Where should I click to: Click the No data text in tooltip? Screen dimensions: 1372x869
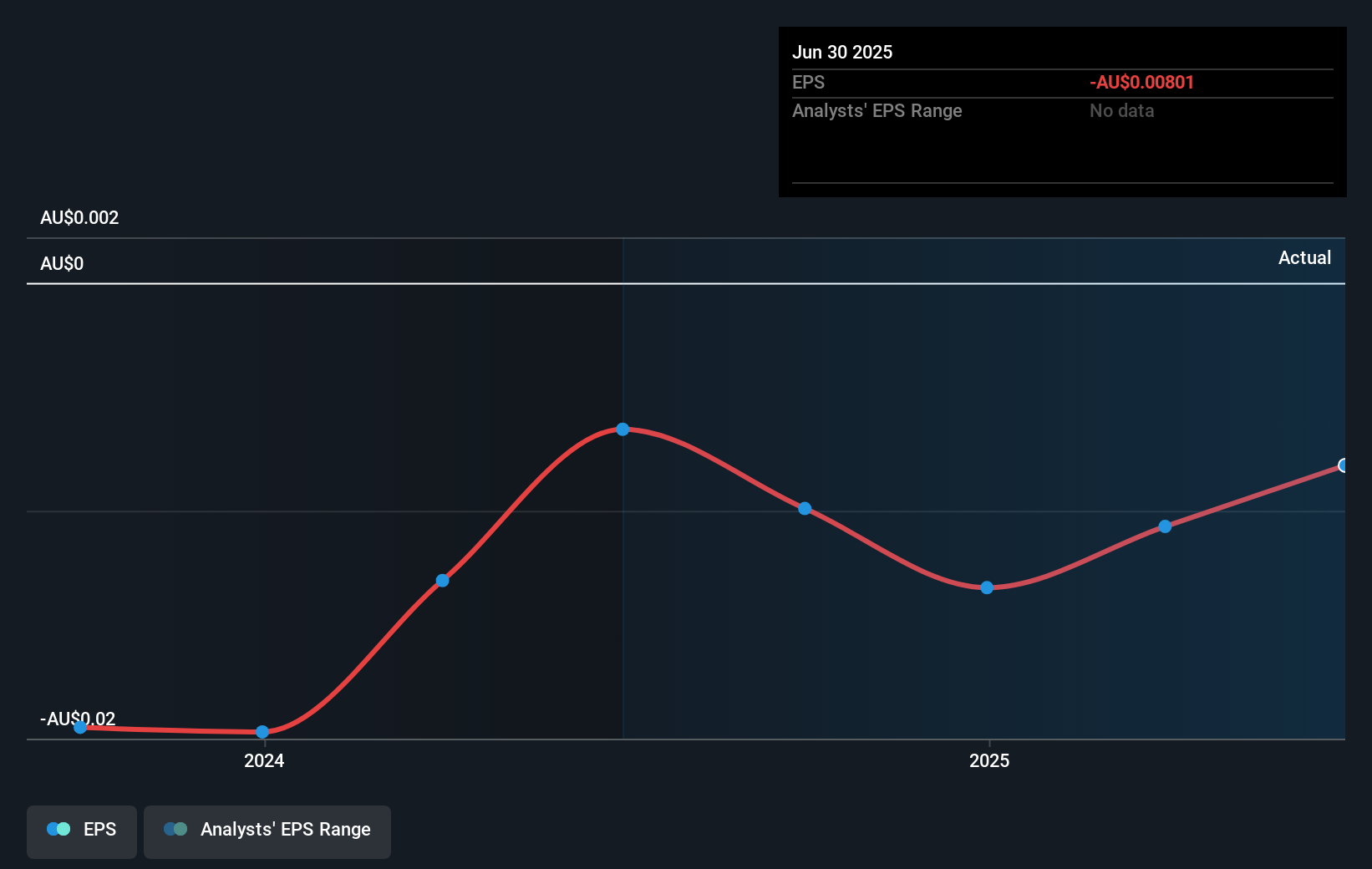point(1121,110)
